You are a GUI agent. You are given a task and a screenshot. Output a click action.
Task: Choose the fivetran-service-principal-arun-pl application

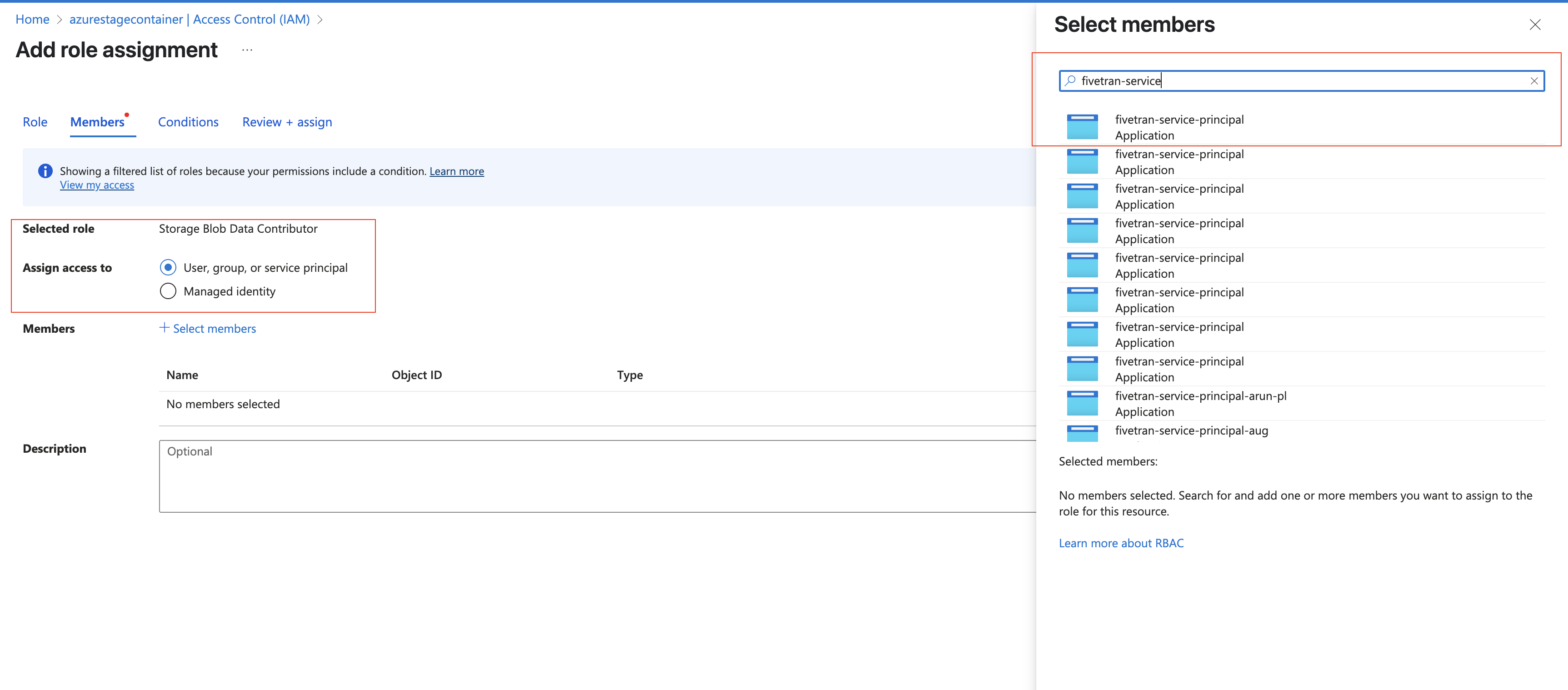(1301, 404)
